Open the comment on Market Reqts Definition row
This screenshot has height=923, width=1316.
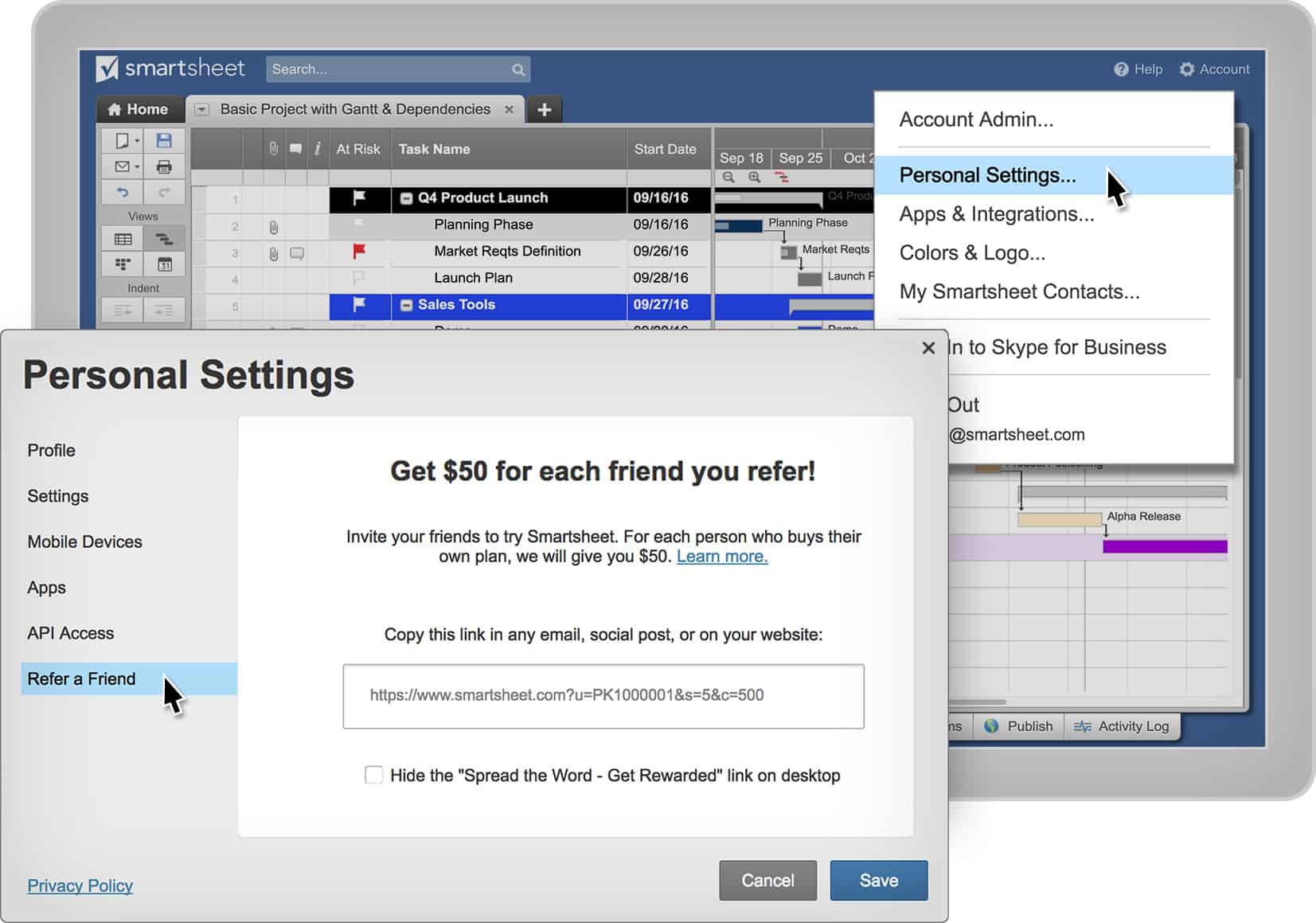pyautogui.click(x=296, y=254)
